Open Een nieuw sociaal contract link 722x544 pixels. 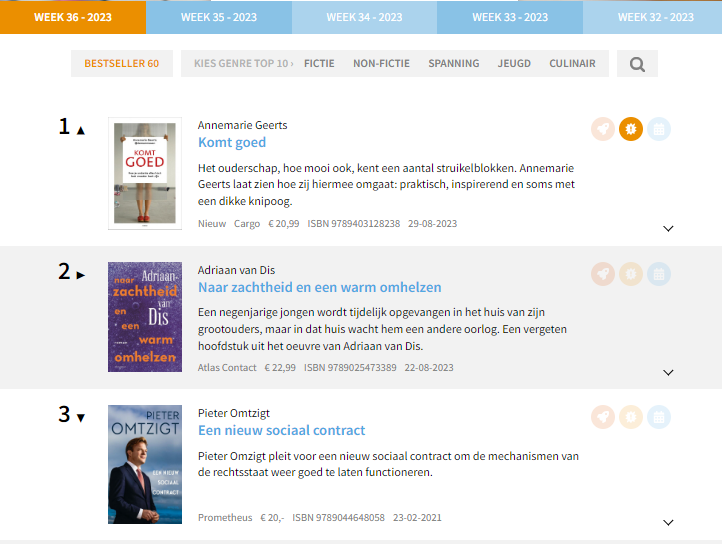(281, 430)
